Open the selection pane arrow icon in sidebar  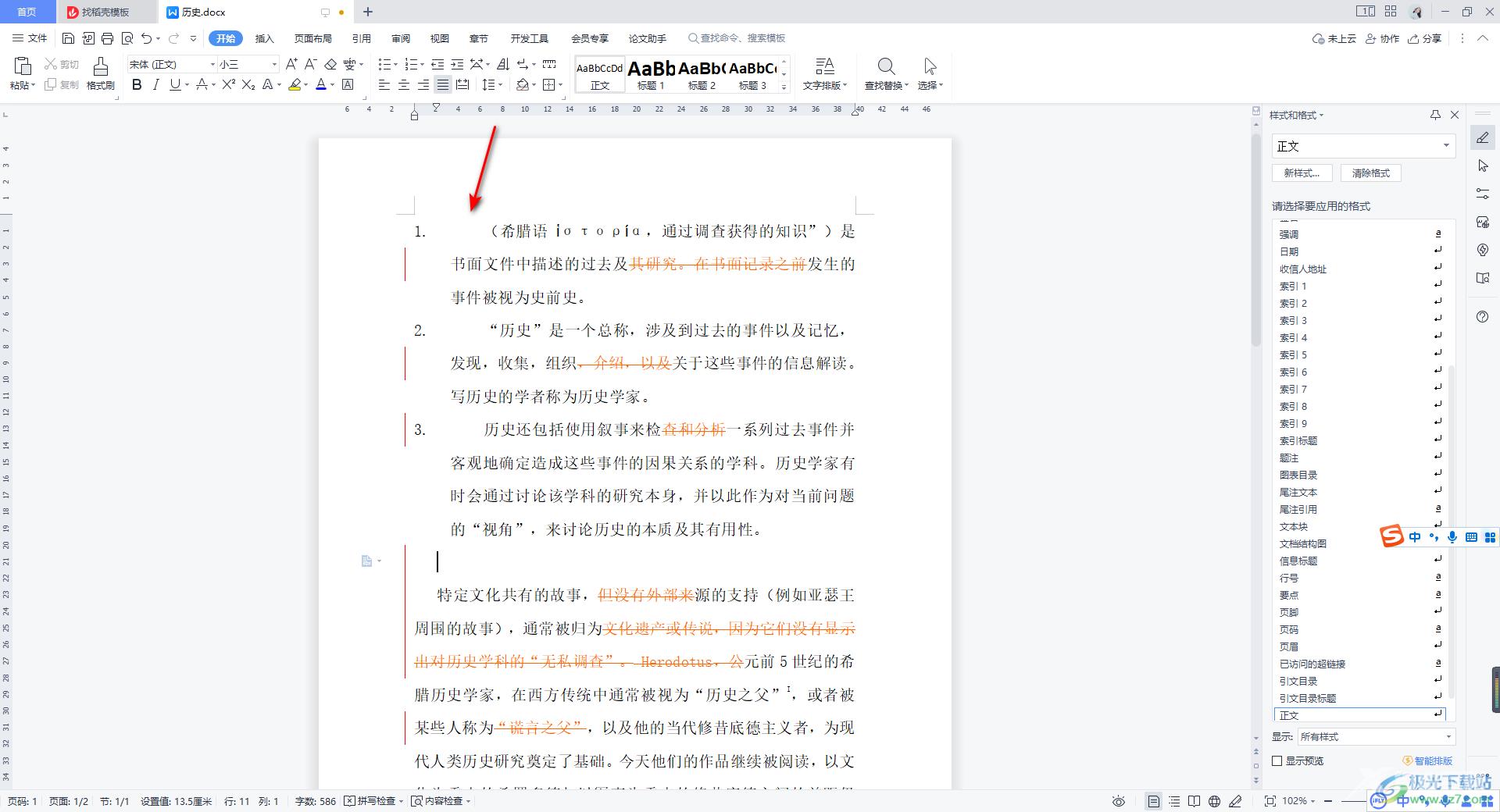coord(1483,166)
